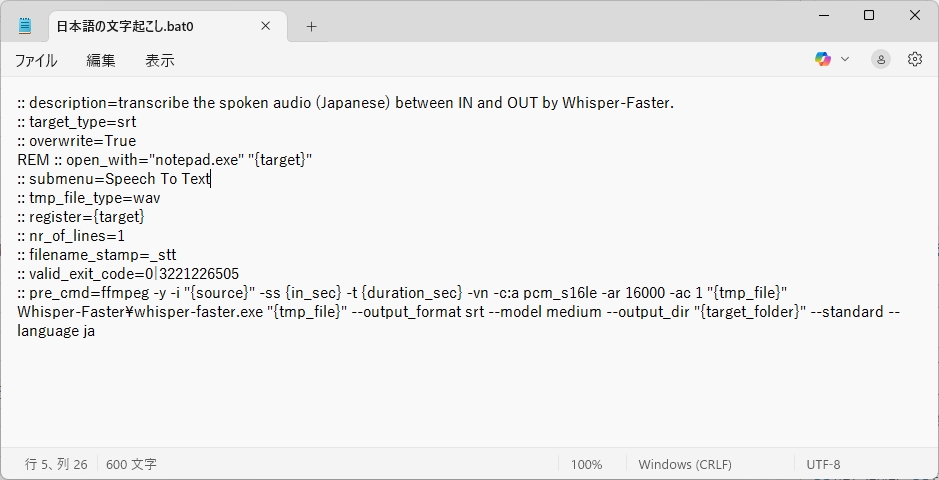Click the ':: description=transcribe' first line
This screenshot has width=939, height=480.
point(346,103)
